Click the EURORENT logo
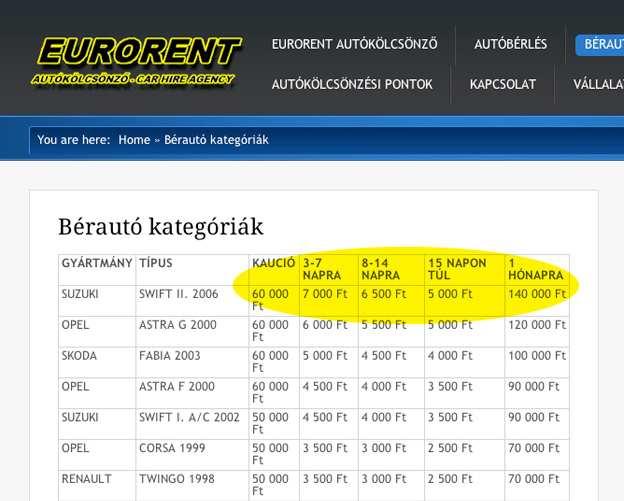The image size is (624, 501). tap(136, 61)
